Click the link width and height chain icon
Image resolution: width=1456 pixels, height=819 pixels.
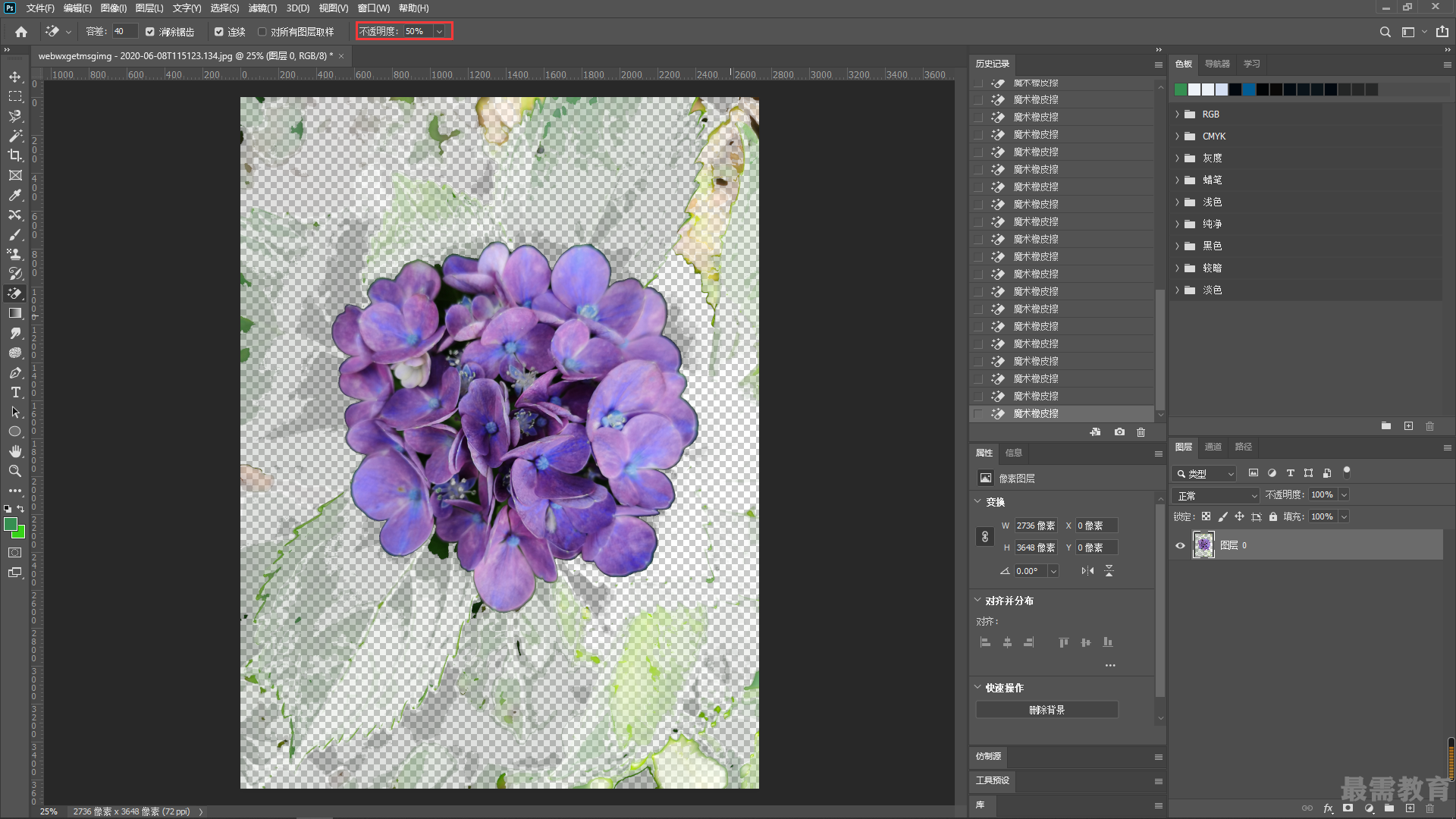coord(984,536)
